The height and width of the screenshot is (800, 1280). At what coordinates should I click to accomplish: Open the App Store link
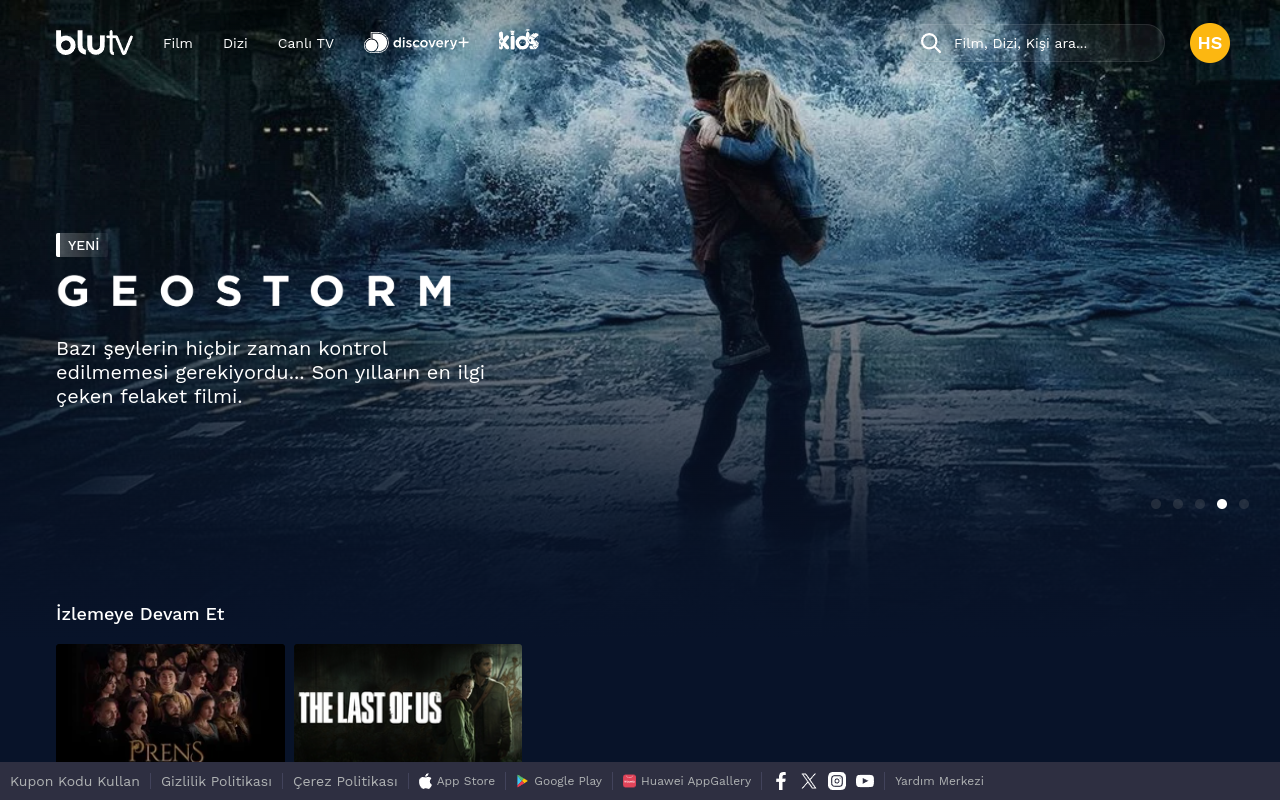click(x=457, y=781)
